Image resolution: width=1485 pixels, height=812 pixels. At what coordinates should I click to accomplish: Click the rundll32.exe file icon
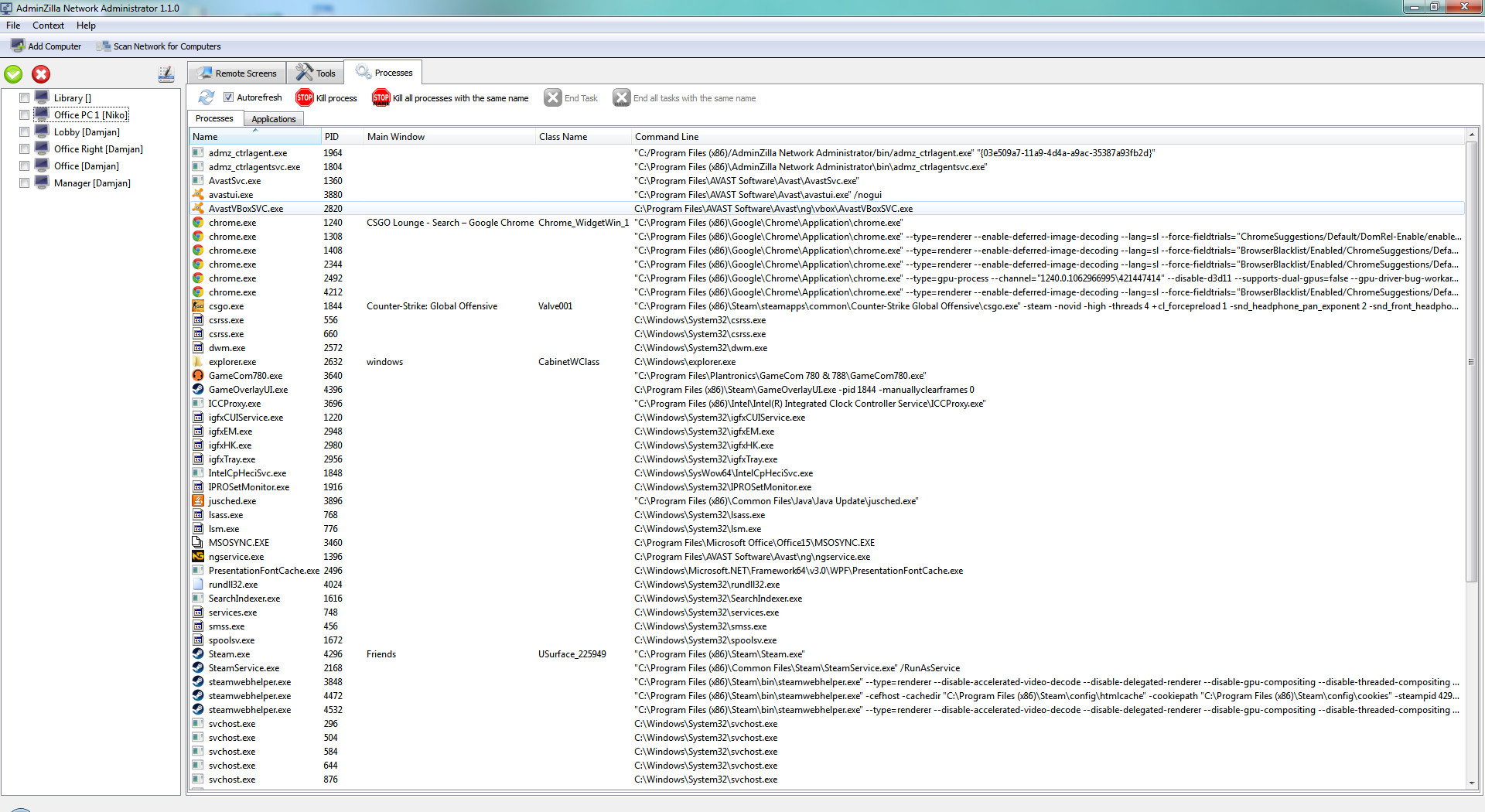click(198, 584)
